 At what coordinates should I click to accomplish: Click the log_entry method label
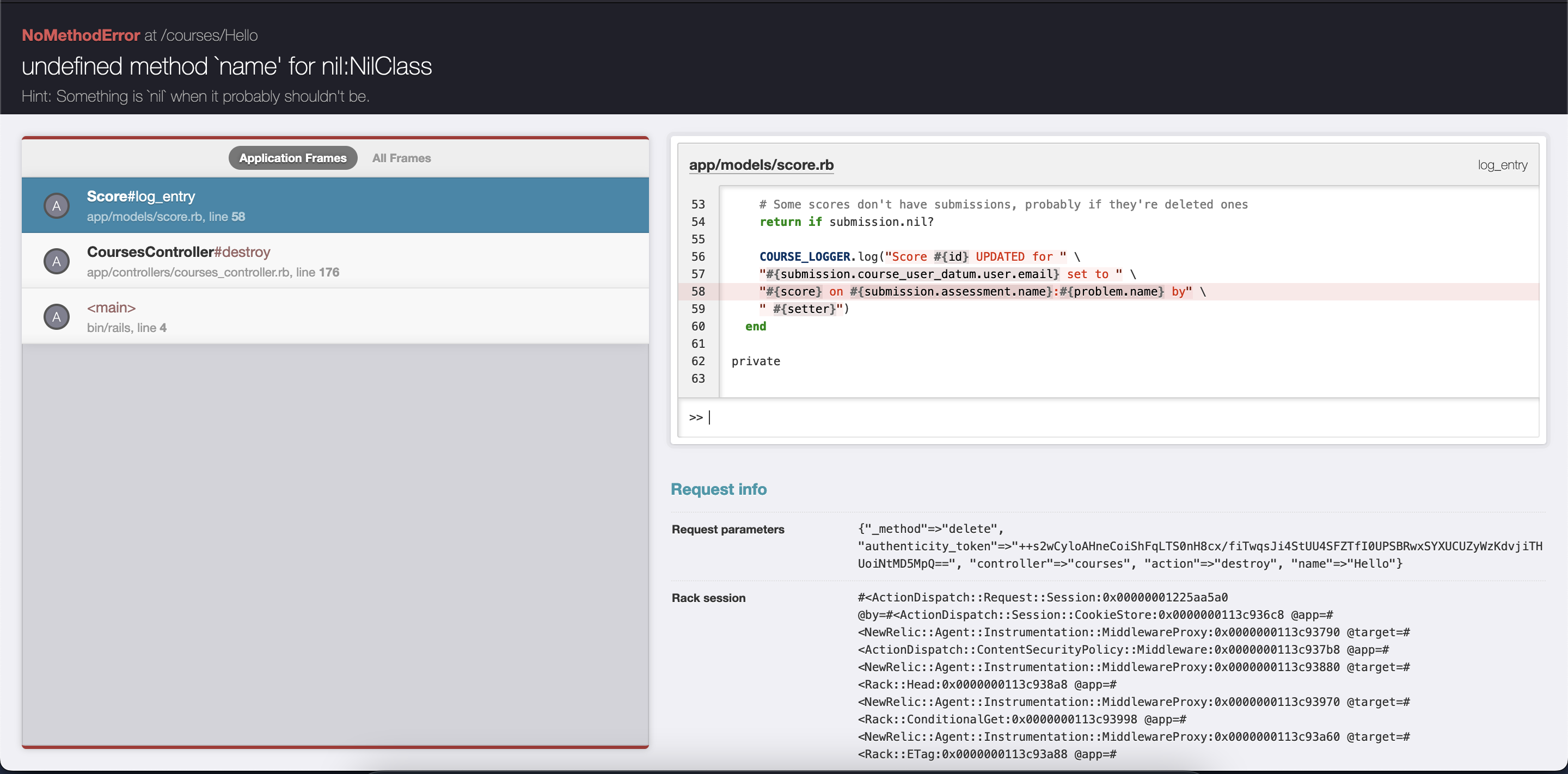tap(1502, 165)
